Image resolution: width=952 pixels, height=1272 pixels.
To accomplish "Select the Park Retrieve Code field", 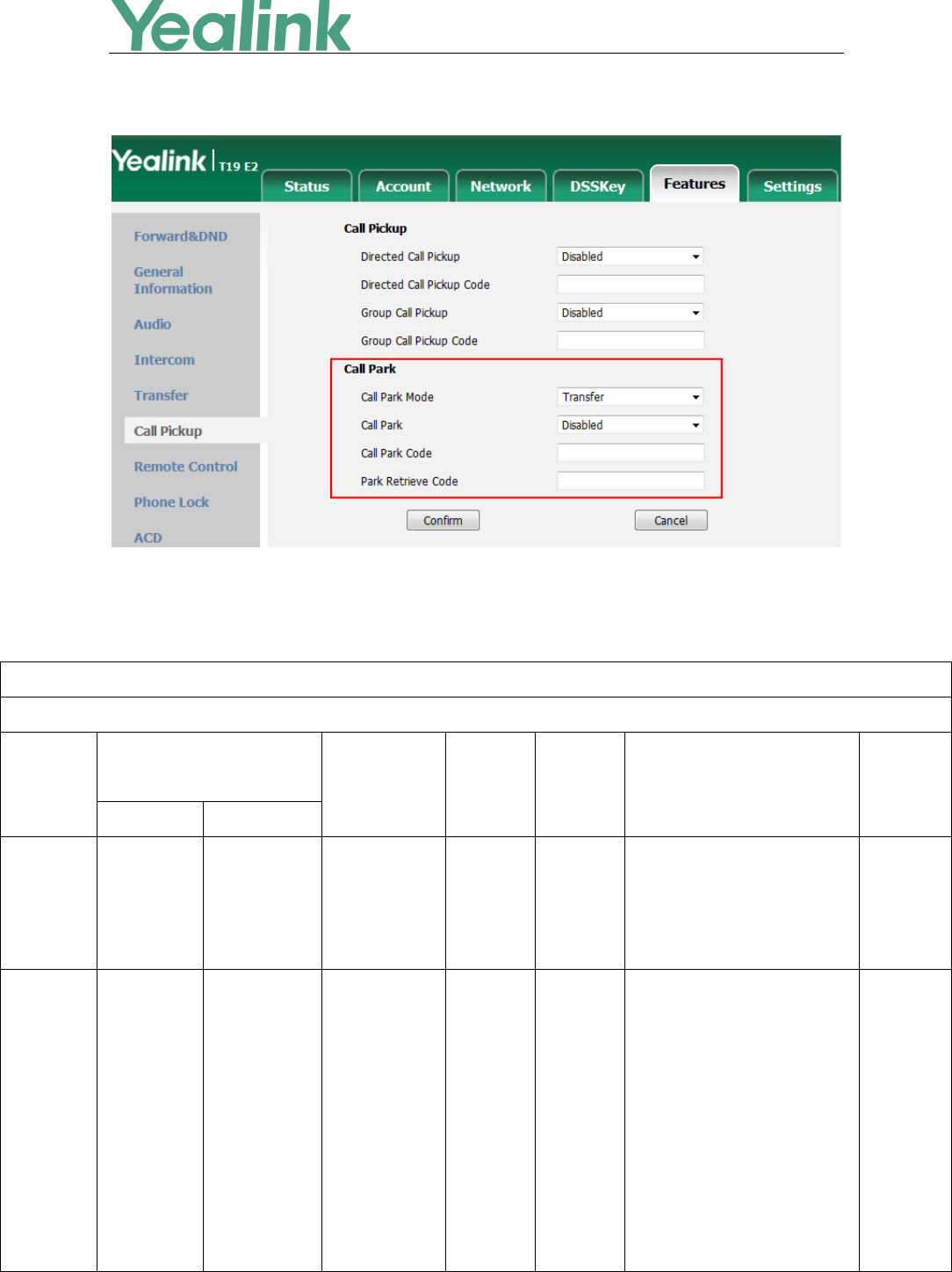I will (631, 481).
